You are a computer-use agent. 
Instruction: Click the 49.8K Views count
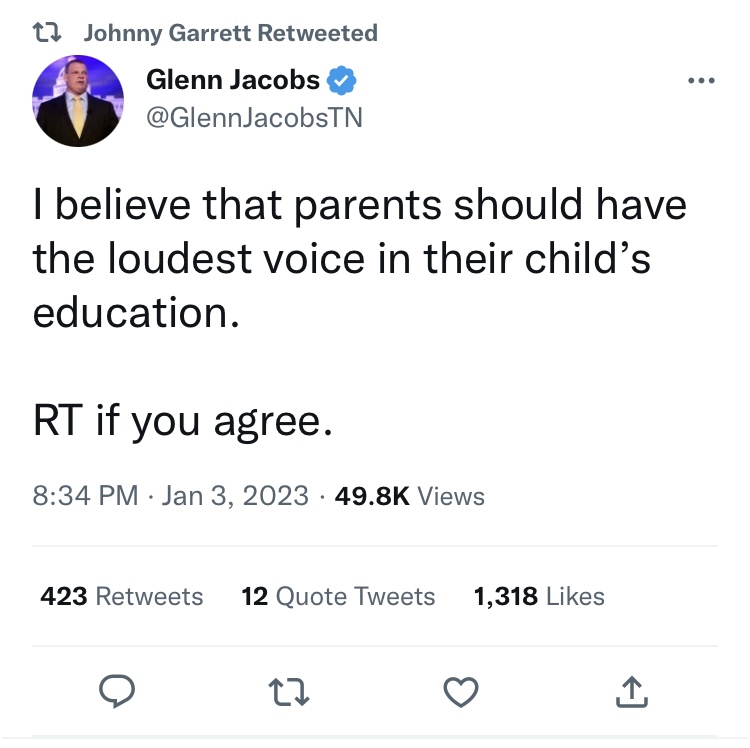coord(411,496)
